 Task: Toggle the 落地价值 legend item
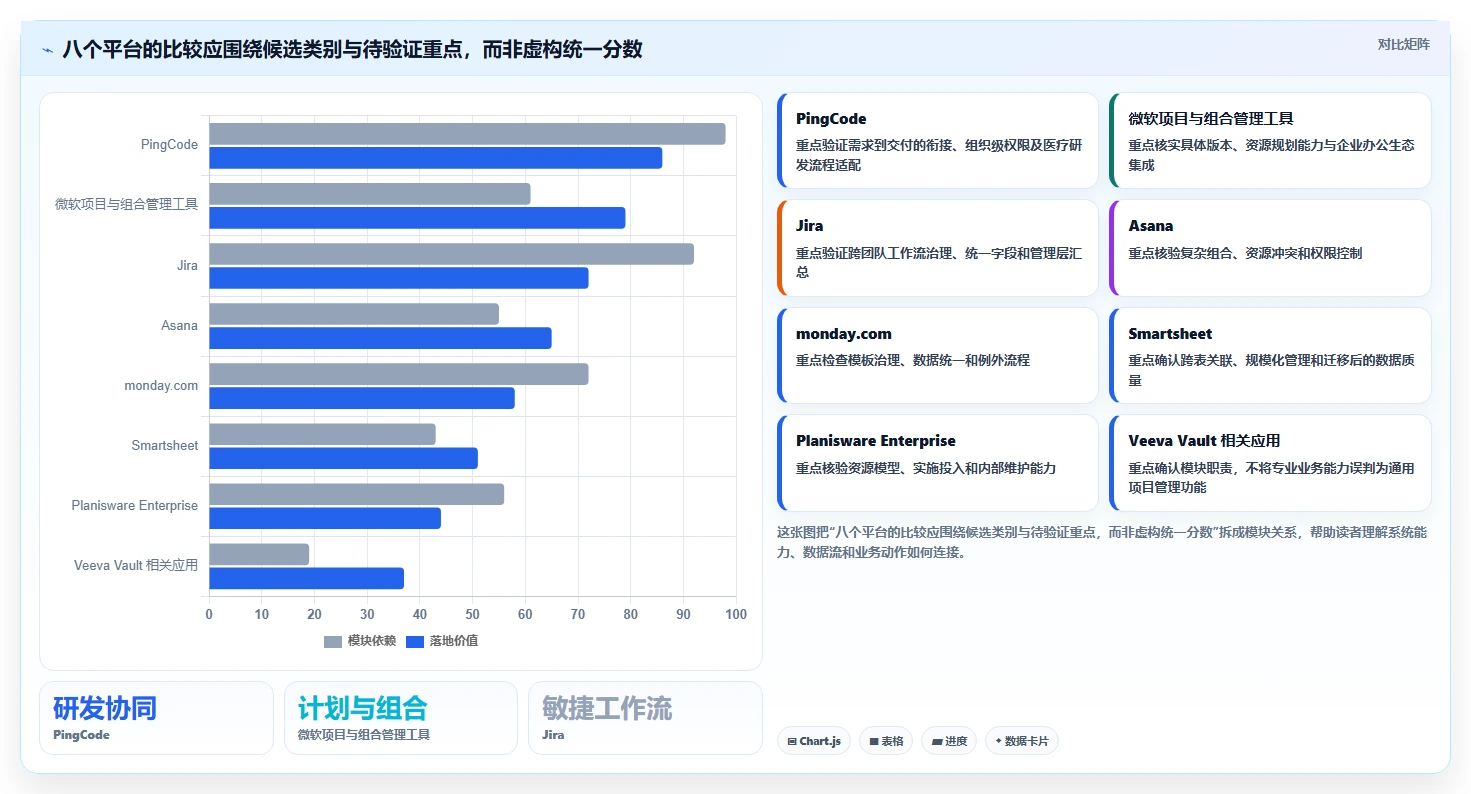coord(442,641)
